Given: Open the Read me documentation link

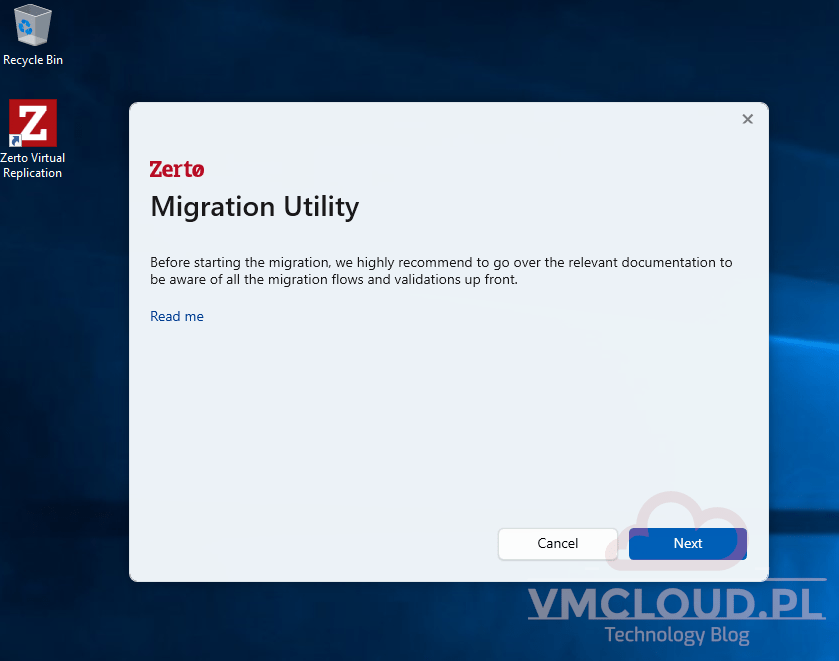Looking at the screenshot, I should pos(177,316).
